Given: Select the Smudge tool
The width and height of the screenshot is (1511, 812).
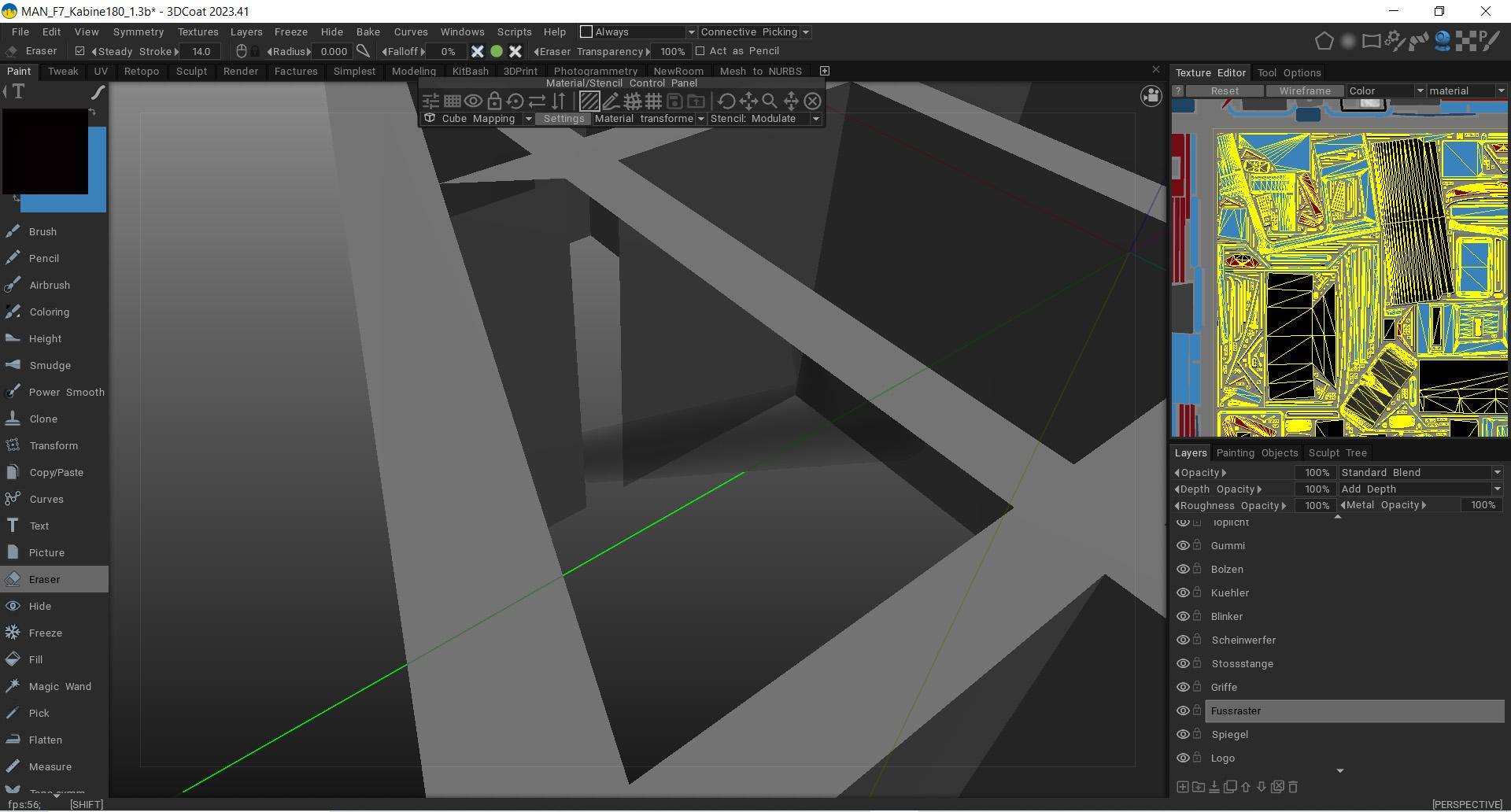Looking at the screenshot, I should pyautogui.click(x=50, y=365).
